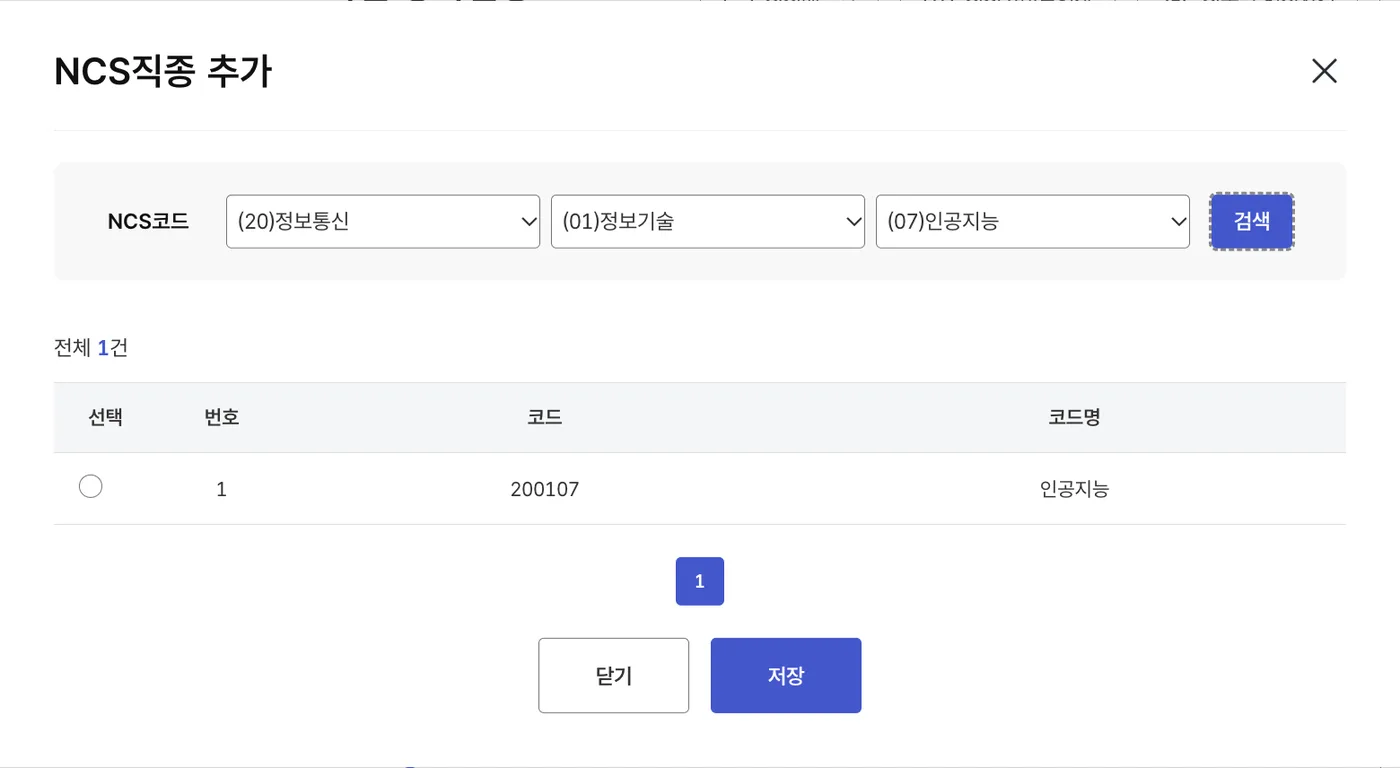Click the NCS직종 추가 dialog title

pos(163,72)
